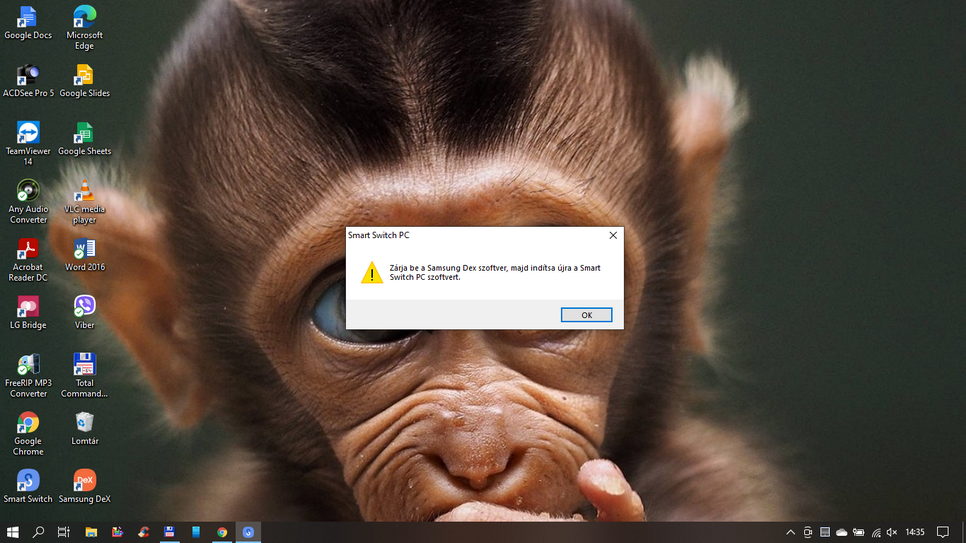Select the Google Docs desktop icon
Screen dimensions: 966x543
tap(28, 23)
